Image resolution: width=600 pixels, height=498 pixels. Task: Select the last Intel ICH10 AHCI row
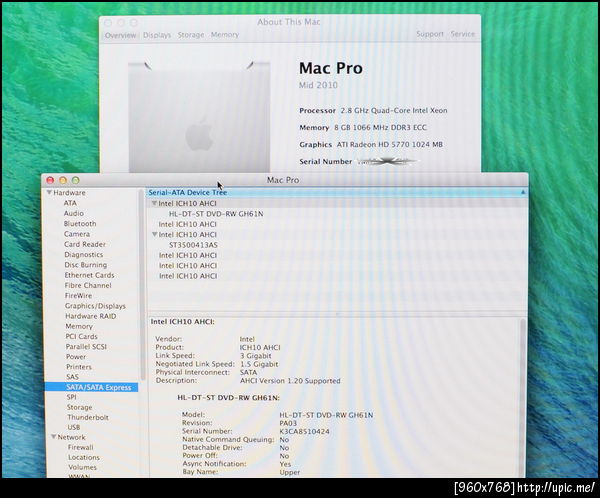(x=188, y=276)
